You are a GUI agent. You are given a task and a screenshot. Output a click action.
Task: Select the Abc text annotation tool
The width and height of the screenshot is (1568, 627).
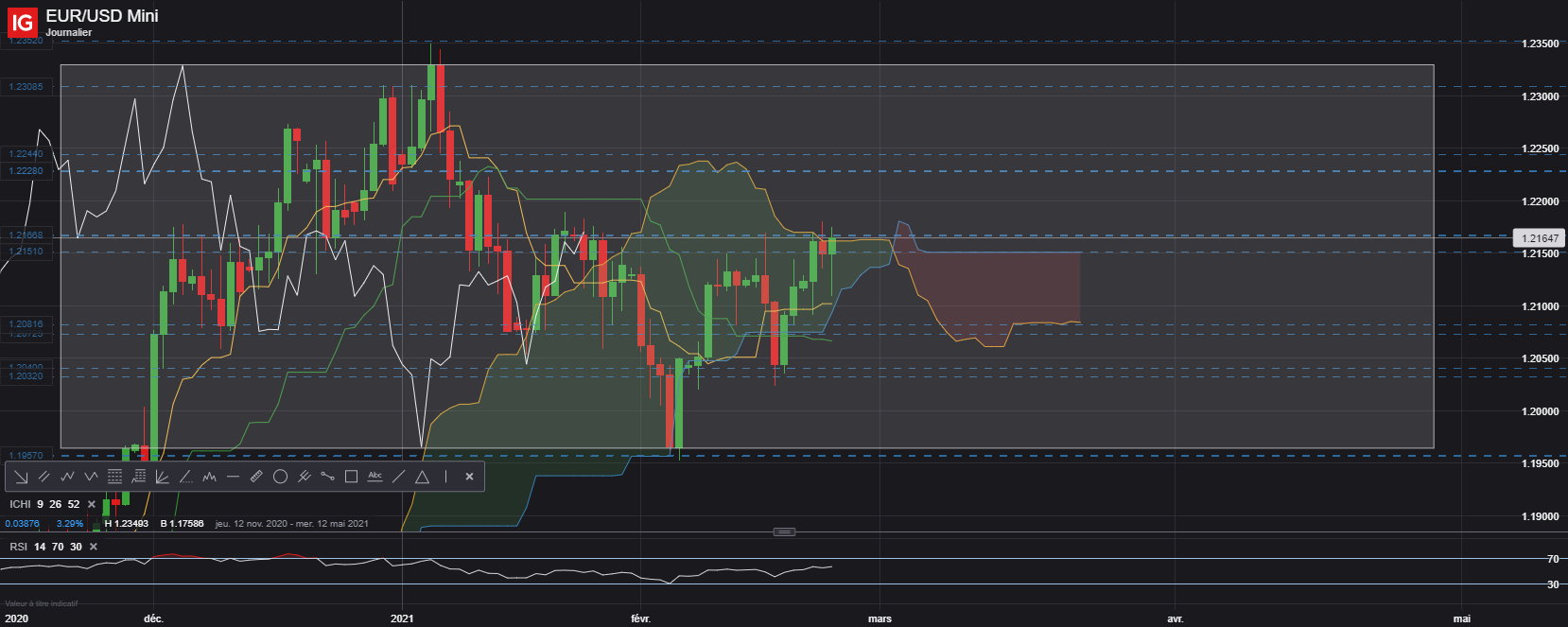[x=375, y=477]
